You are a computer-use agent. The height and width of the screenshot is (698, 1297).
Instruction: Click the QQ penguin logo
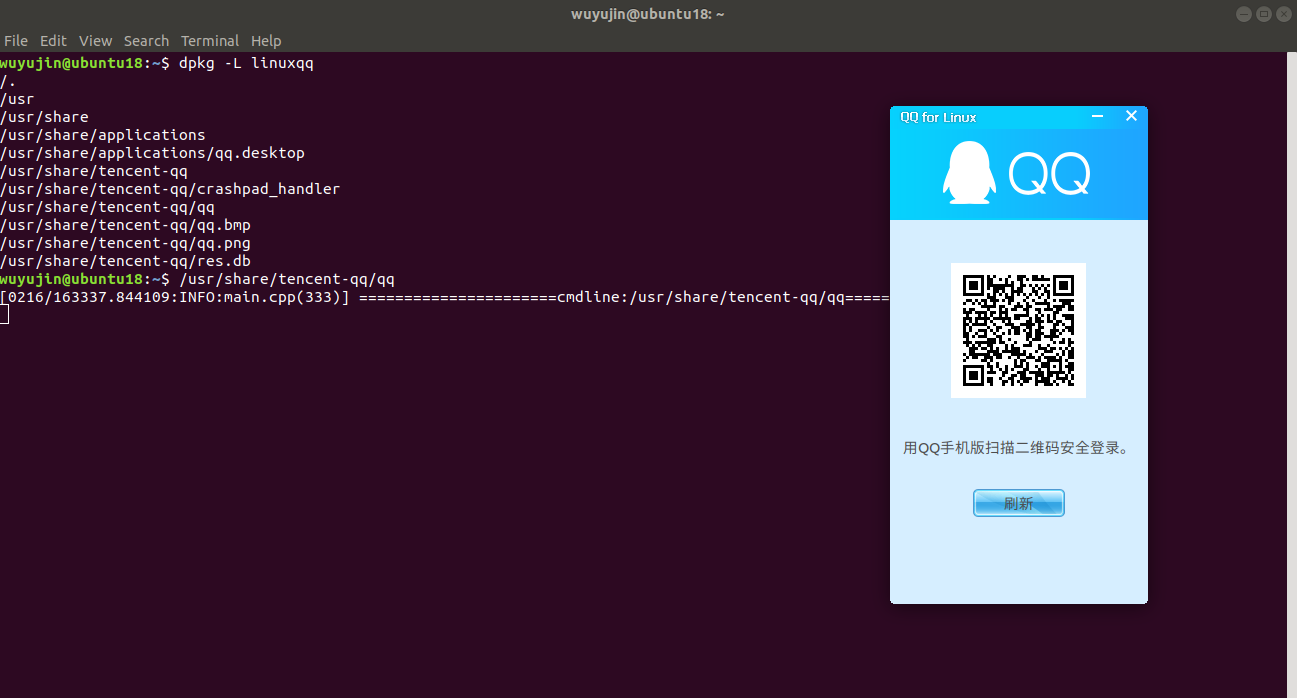click(x=969, y=173)
